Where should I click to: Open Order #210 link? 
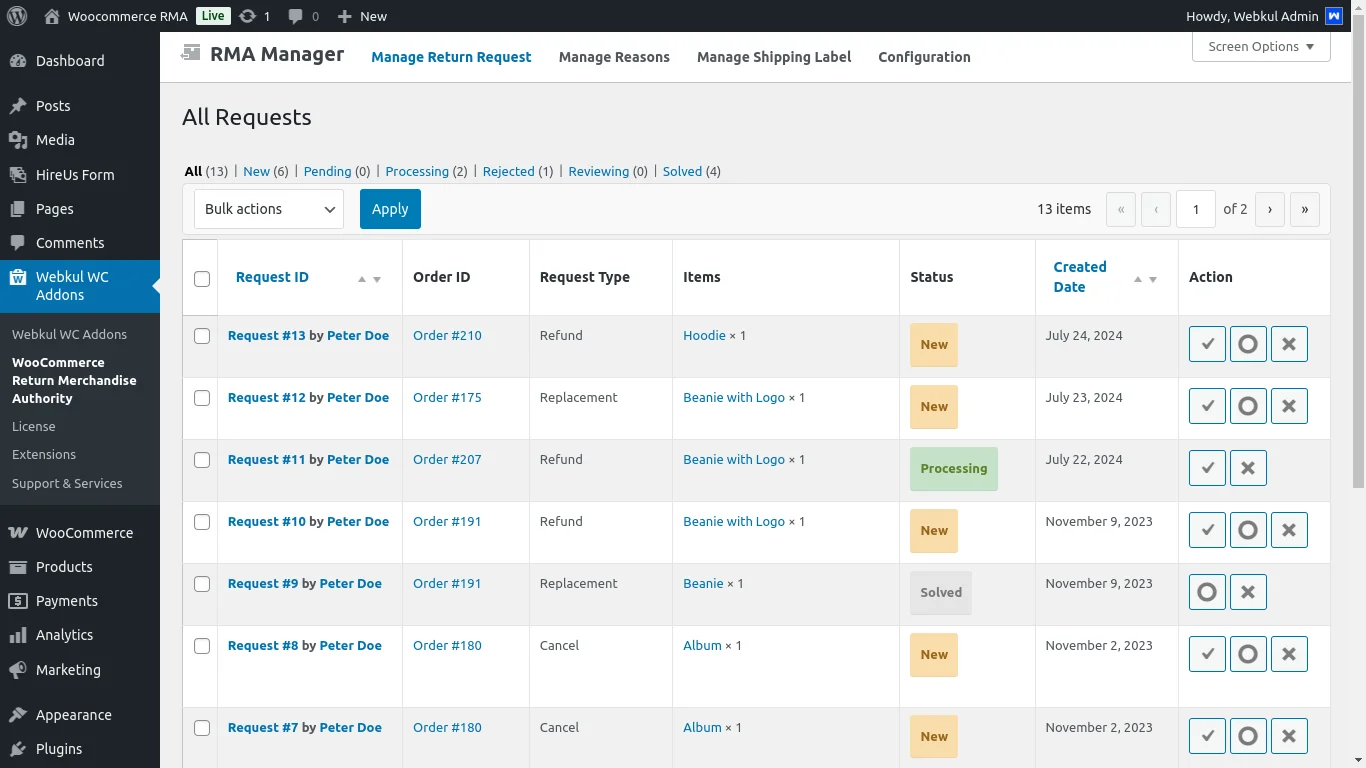(447, 335)
